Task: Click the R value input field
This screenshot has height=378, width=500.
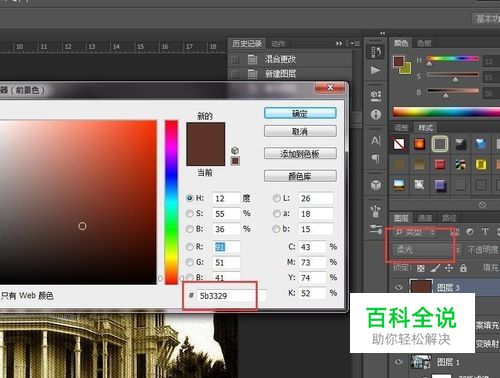Action: click(226, 247)
